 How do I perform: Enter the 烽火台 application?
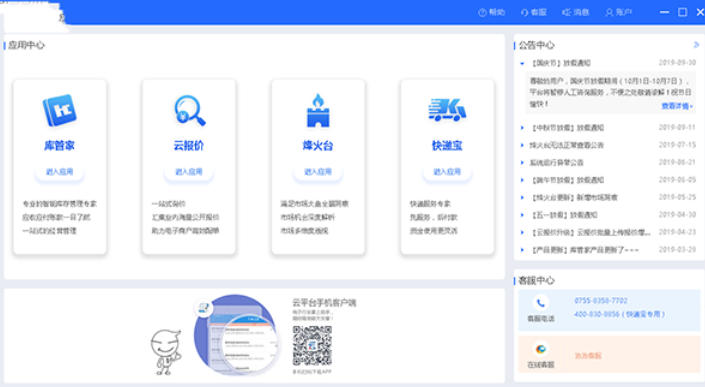(318, 172)
